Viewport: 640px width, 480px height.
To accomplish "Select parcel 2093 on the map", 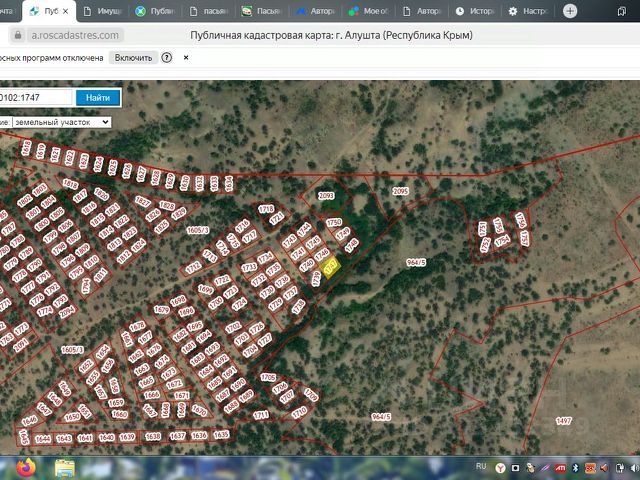I will (326, 196).
